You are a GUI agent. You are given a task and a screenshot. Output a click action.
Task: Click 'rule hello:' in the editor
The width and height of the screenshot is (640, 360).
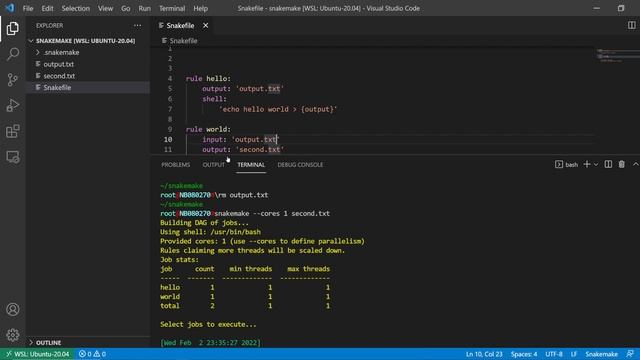click(x=208, y=78)
